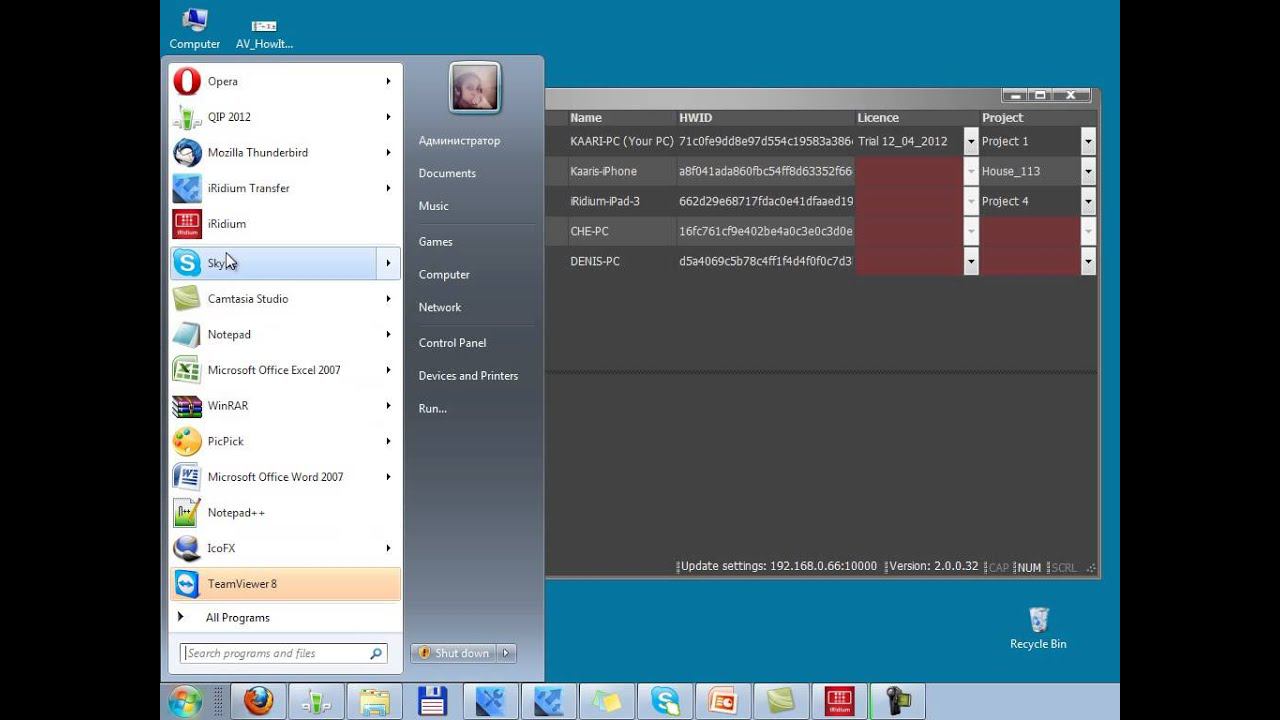Expand the Opera submenu arrow
Image resolution: width=1280 pixels, height=720 pixels.
388,81
